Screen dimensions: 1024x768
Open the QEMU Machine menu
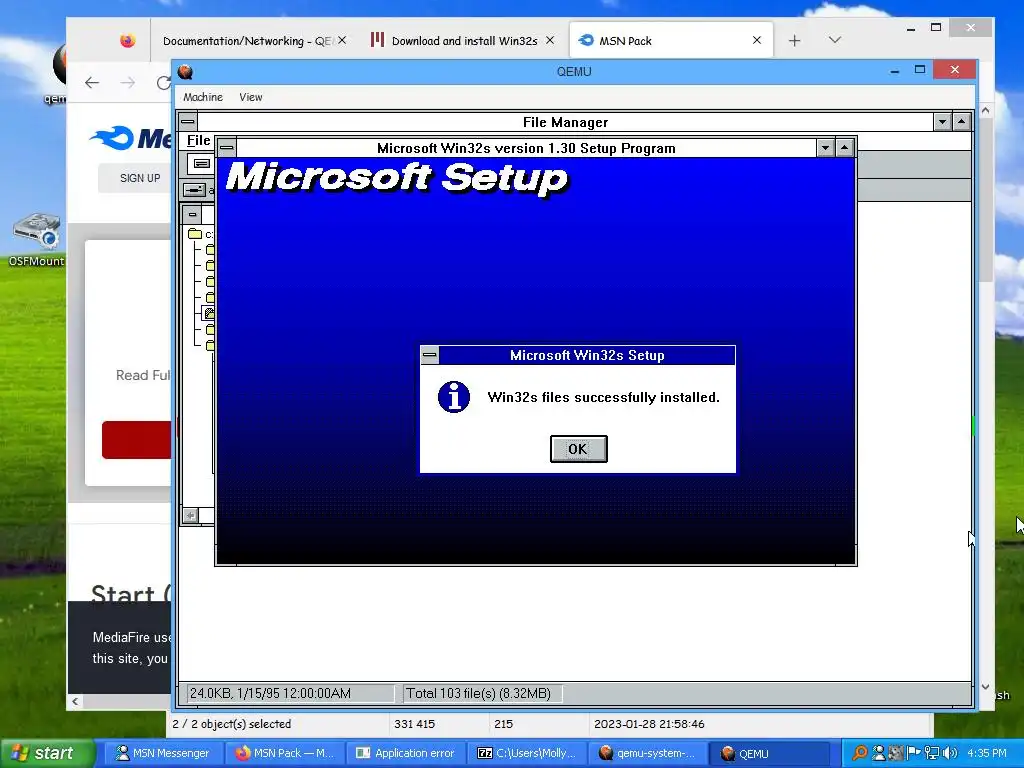pos(202,97)
